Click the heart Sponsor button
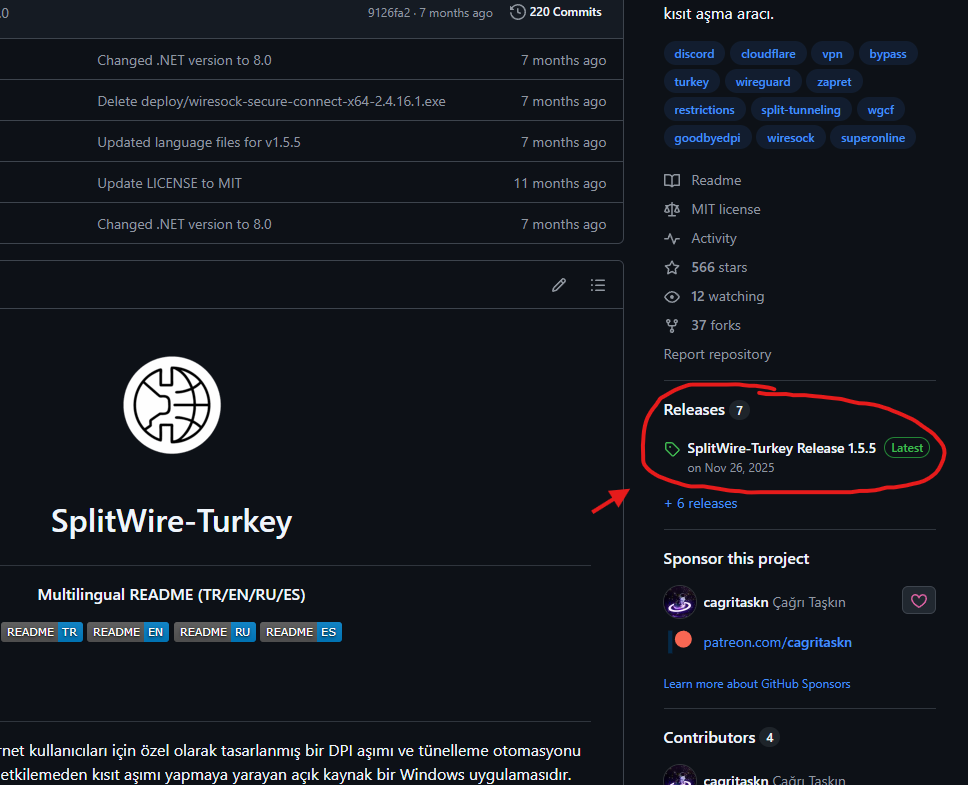This screenshot has width=968, height=785. coord(919,600)
